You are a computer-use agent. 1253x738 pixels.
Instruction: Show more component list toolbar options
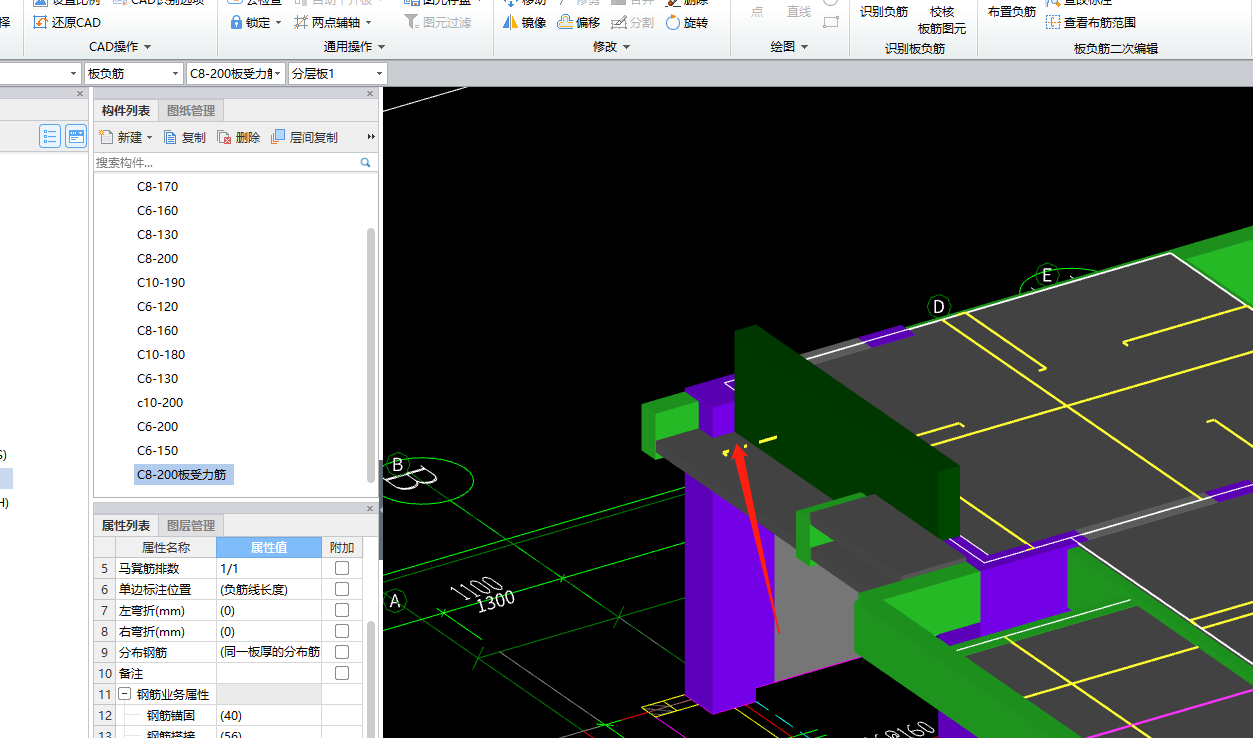371,137
